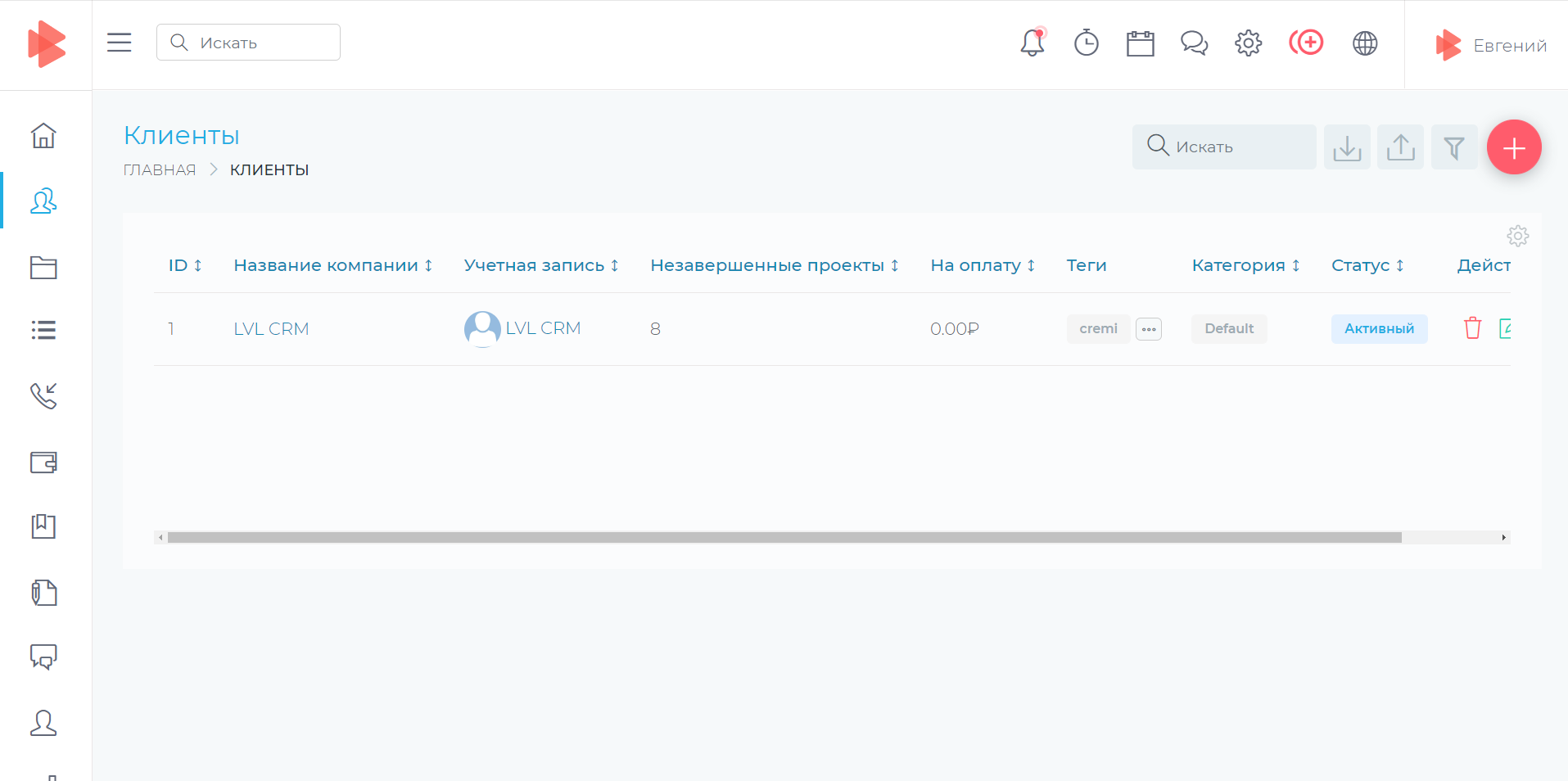Open notifications bell in top bar
This screenshot has height=781, width=1568.
coord(1032,43)
